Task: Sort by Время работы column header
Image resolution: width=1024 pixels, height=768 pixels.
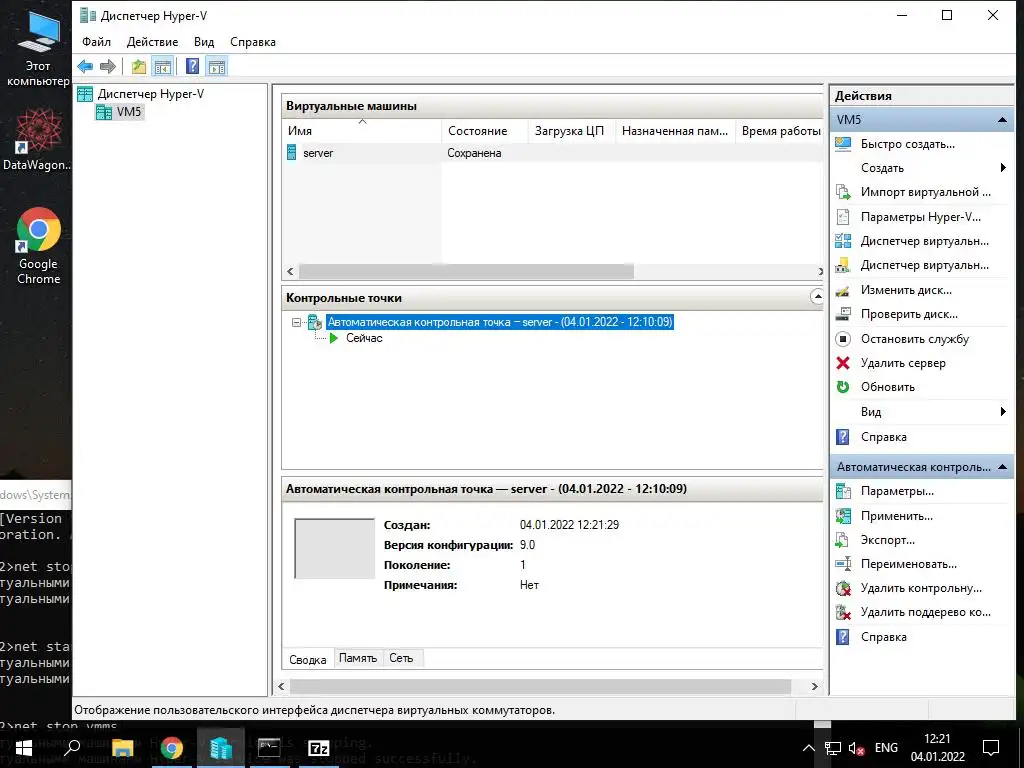Action: (x=780, y=131)
